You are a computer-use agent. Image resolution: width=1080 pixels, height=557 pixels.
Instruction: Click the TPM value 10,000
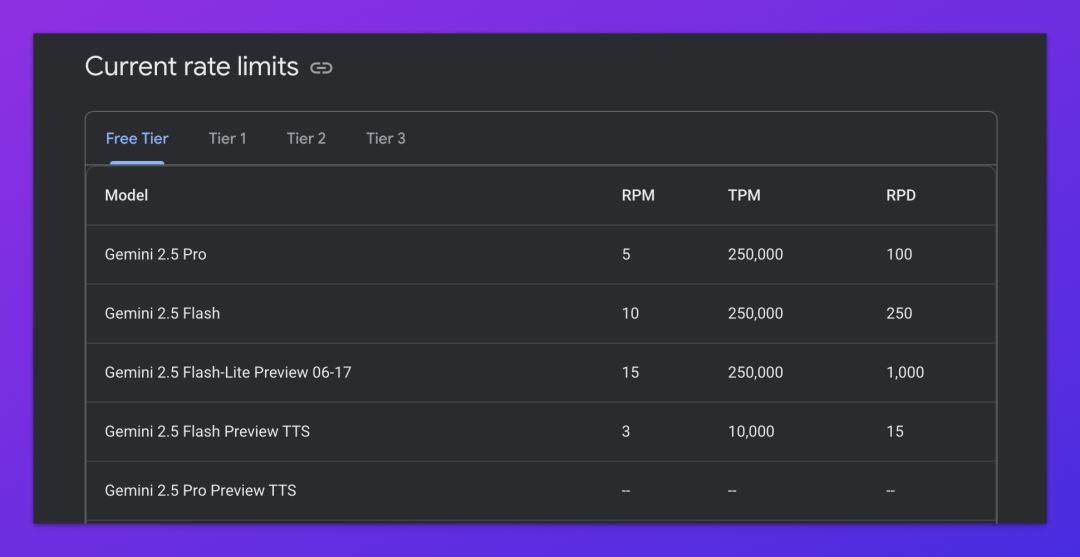click(751, 432)
